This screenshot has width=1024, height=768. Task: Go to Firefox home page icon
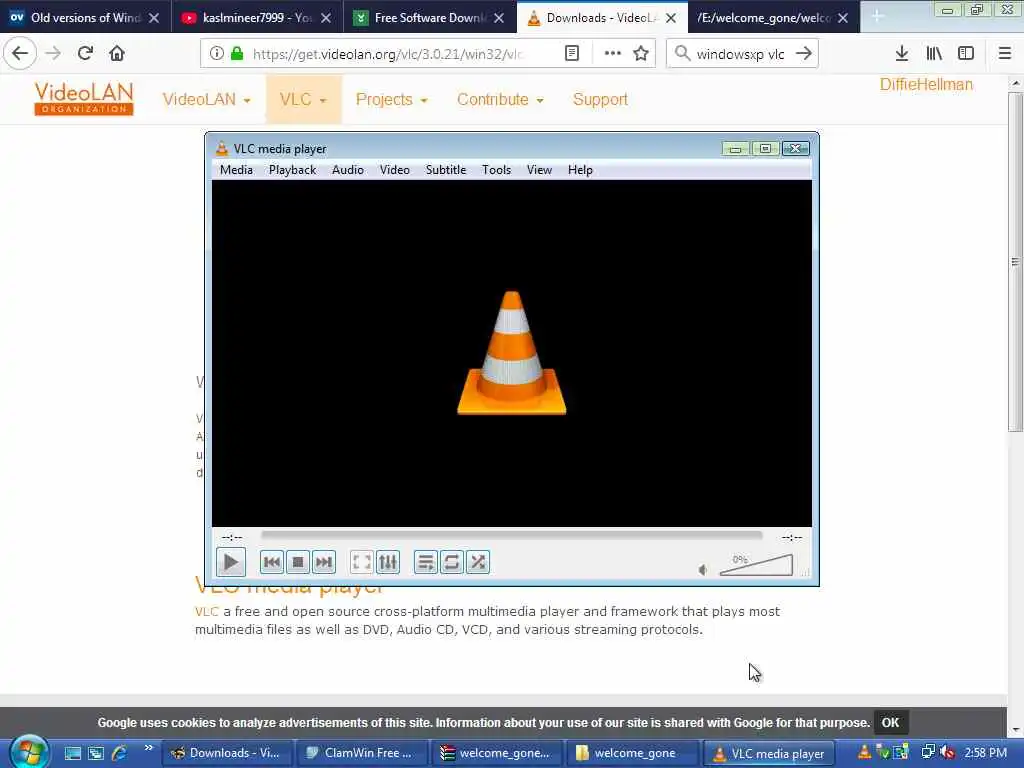click(117, 53)
